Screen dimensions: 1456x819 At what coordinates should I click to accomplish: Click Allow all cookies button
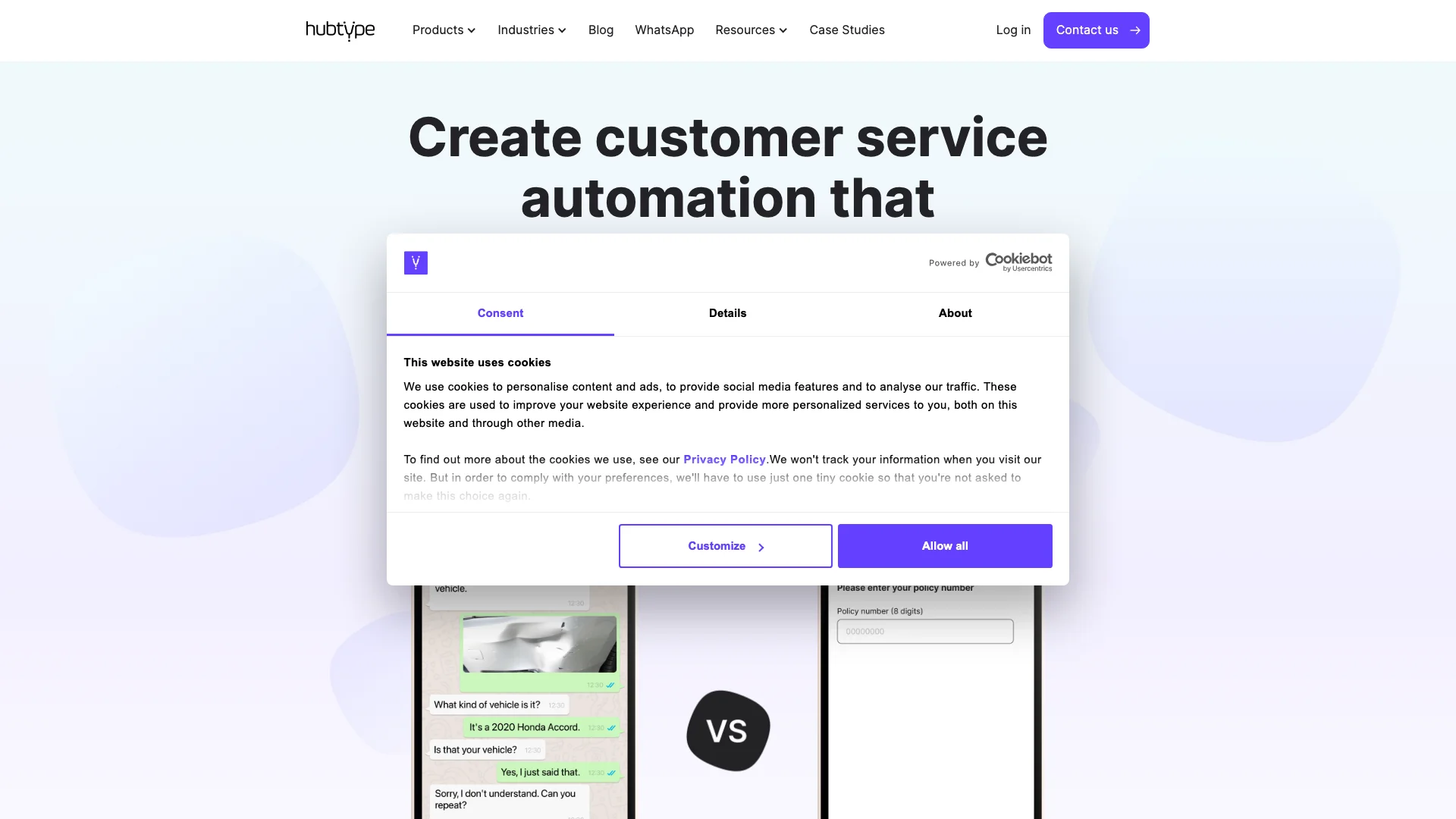click(x=944, y=546)
